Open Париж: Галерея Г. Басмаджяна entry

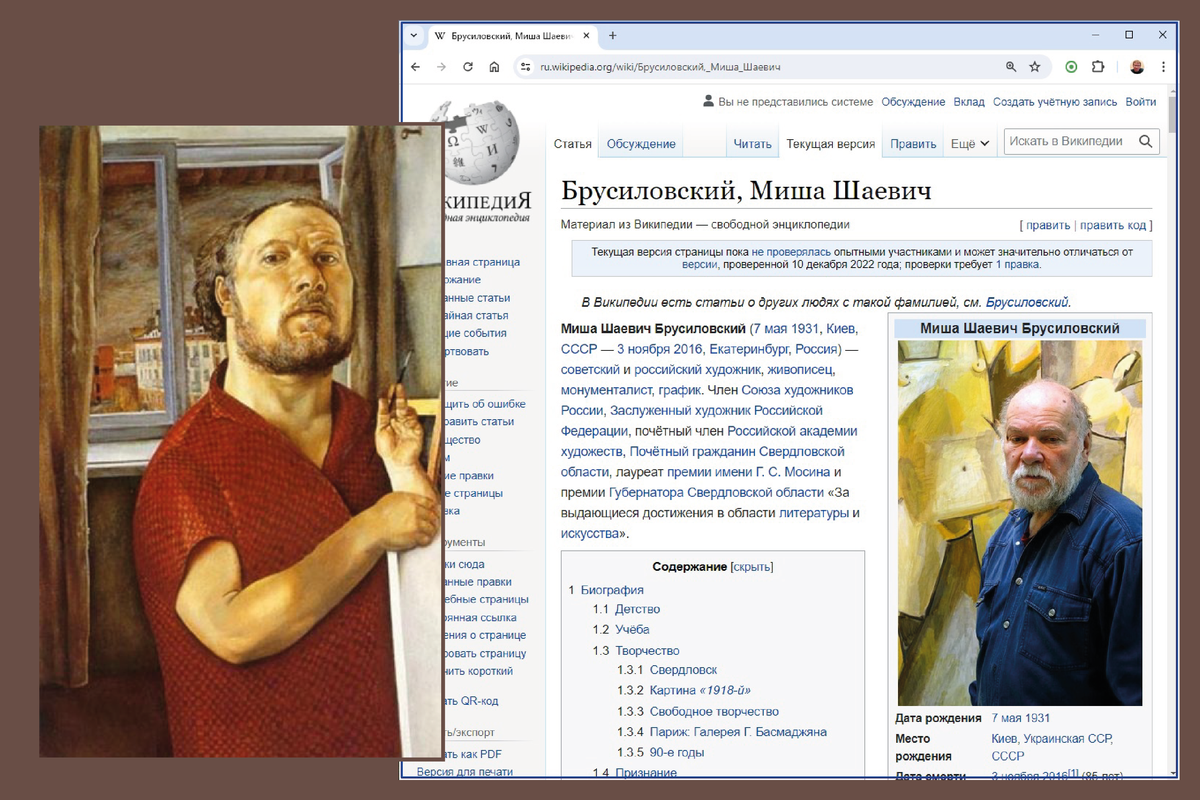pos(738,731)
